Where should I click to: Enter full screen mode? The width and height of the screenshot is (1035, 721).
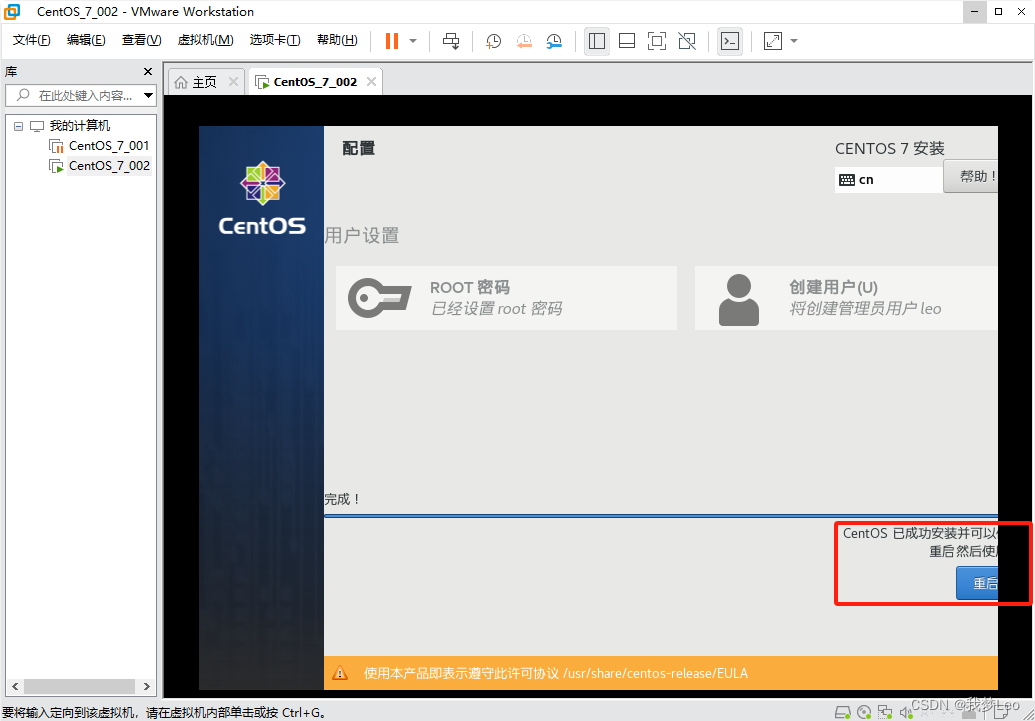[x=657, y=41]
